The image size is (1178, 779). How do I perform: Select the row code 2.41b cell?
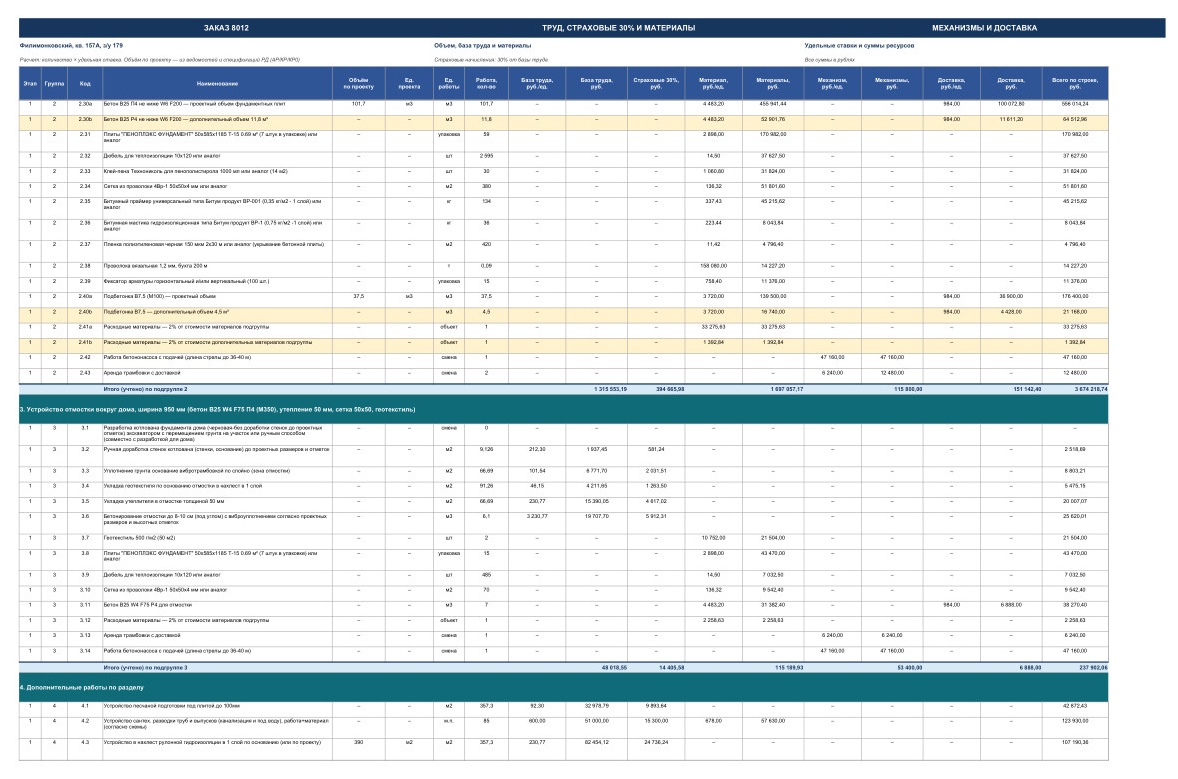pos(85,343)
